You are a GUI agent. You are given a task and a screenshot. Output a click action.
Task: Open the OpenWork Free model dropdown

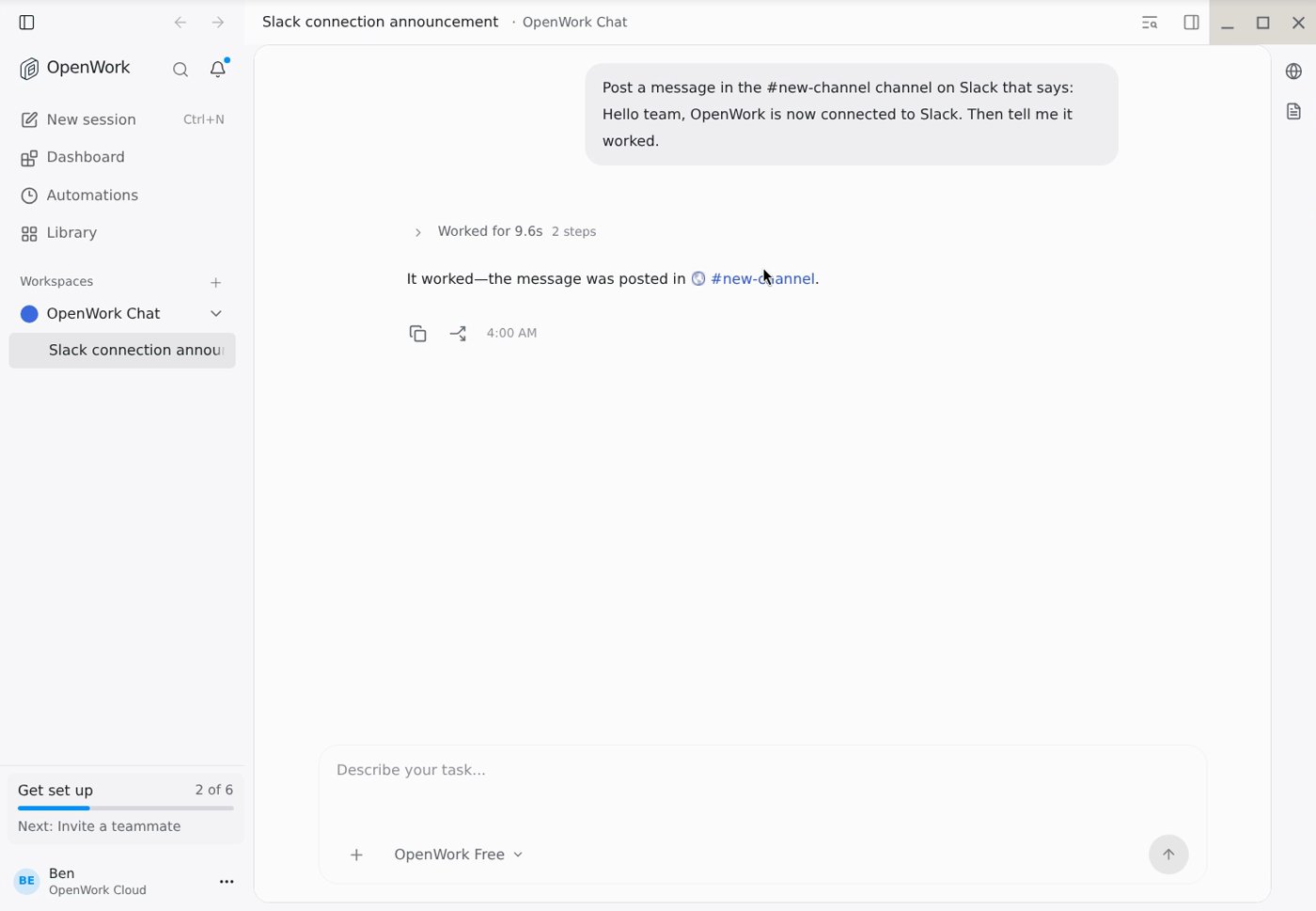click(459, 855)
